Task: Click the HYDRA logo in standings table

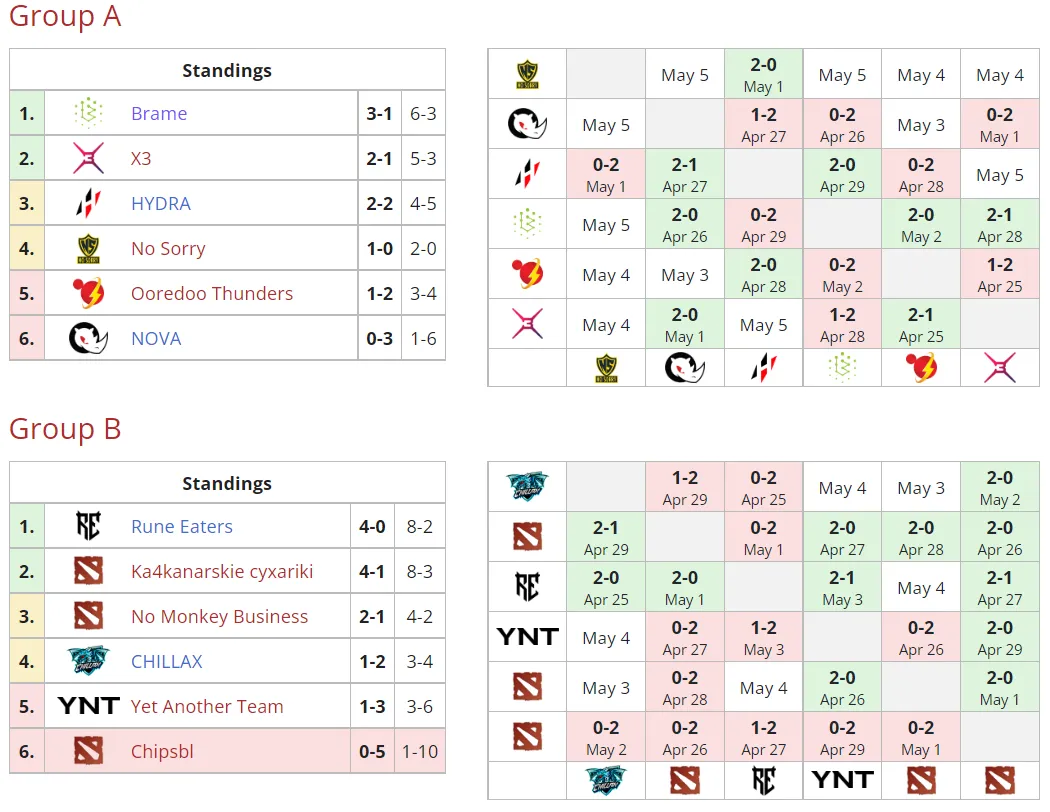Action: (x=88, y=203)
